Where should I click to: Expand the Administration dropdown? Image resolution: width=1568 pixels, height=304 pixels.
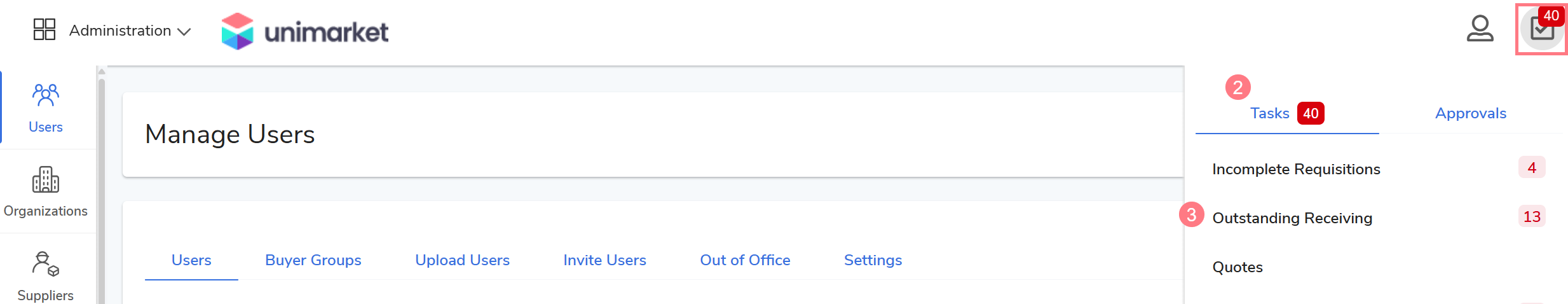(x=130, y=31)
